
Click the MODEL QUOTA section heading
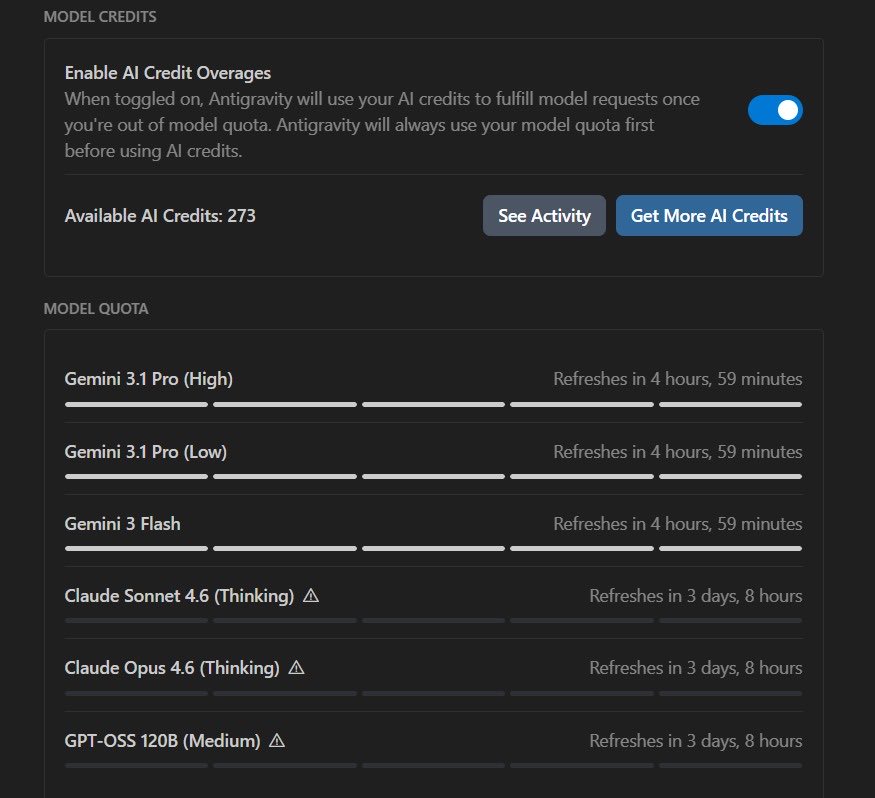point(96,309)
